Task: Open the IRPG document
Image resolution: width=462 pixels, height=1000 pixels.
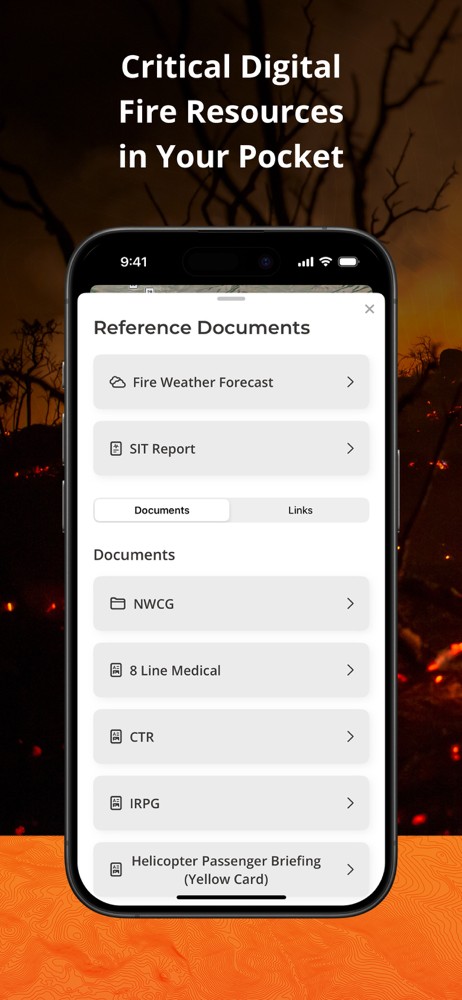Action: tap(231, 802)
